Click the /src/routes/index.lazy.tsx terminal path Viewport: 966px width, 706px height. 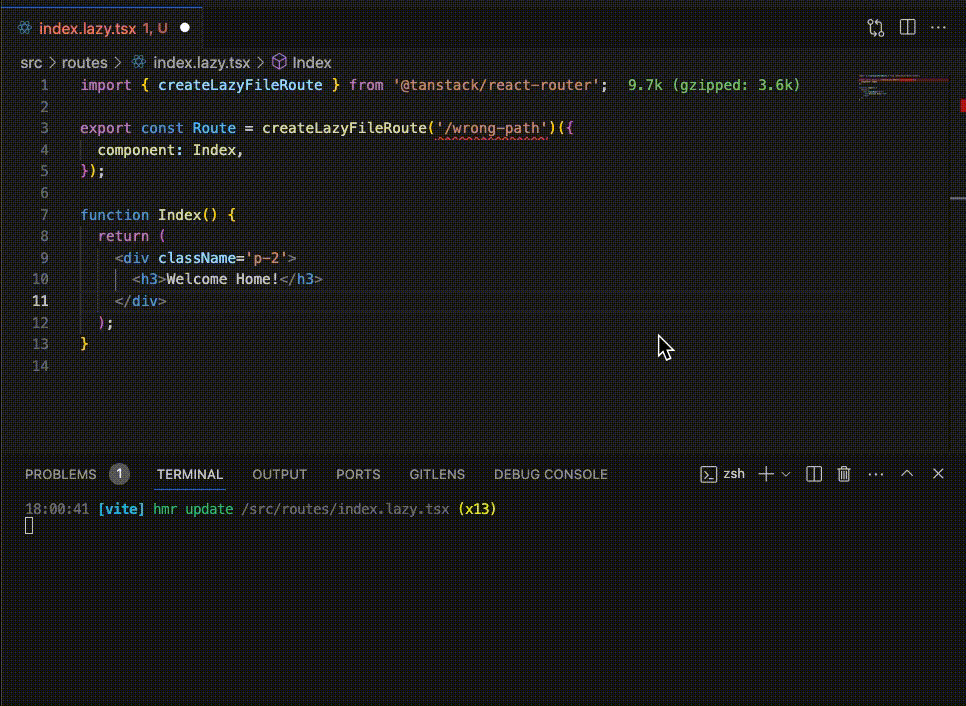[x=345, y=509]
